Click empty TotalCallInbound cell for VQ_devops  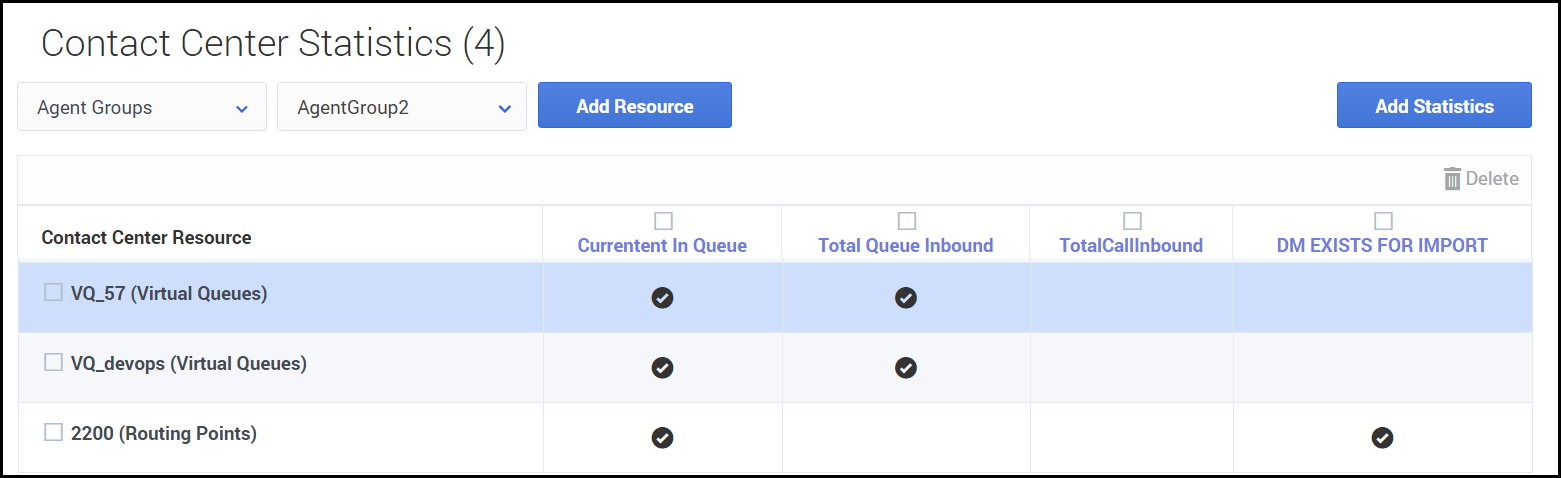pos(1131,367)
